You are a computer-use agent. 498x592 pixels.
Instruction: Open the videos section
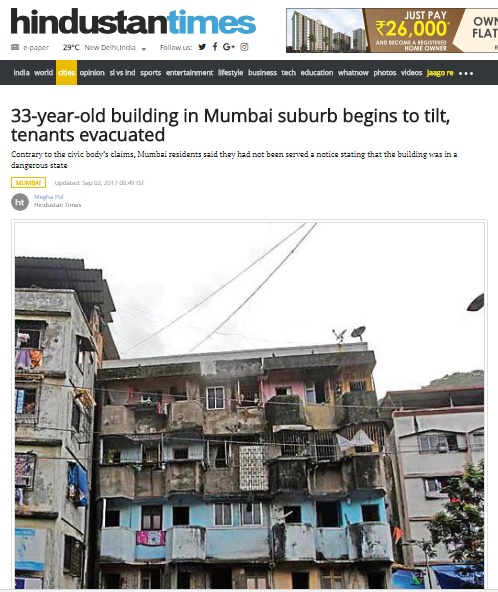(x=411, y=72)
